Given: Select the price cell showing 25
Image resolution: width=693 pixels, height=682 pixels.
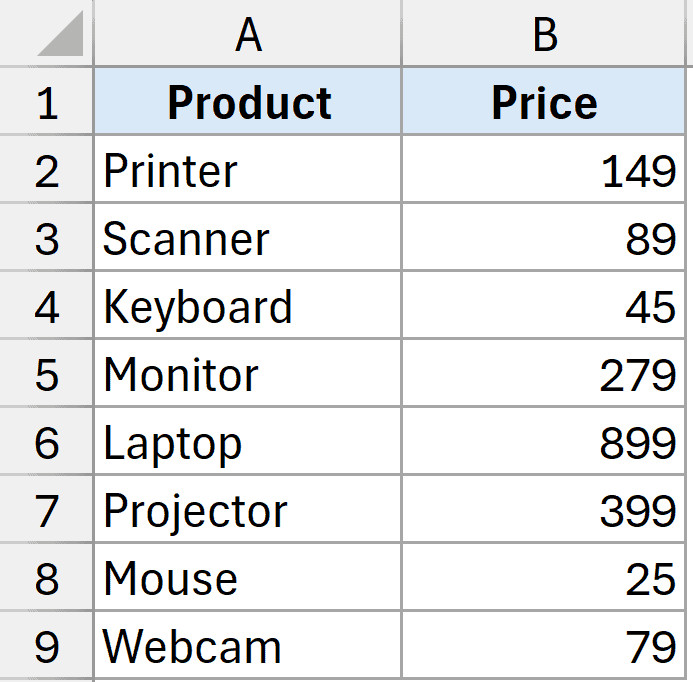Looking at the screenshot, I should point(544,579).
